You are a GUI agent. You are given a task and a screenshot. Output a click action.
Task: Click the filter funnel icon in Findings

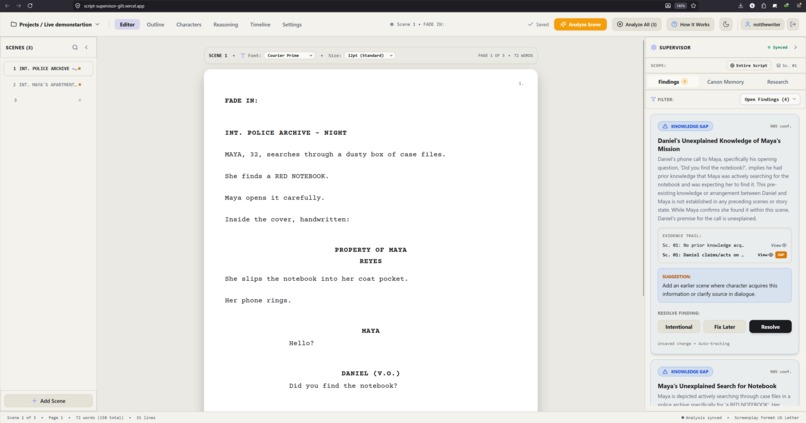(653, 99)
